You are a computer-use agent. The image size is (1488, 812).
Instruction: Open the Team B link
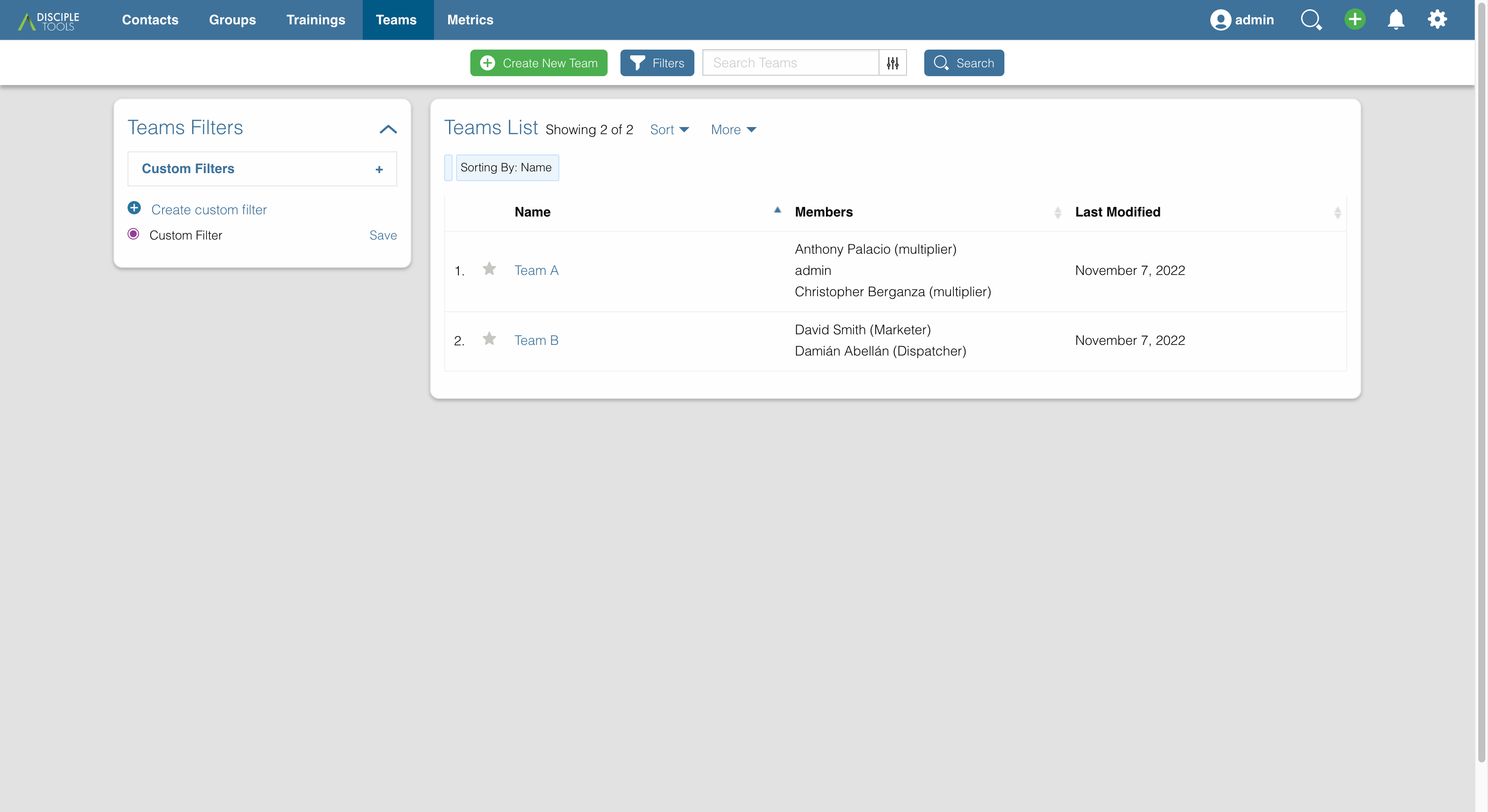536,340
